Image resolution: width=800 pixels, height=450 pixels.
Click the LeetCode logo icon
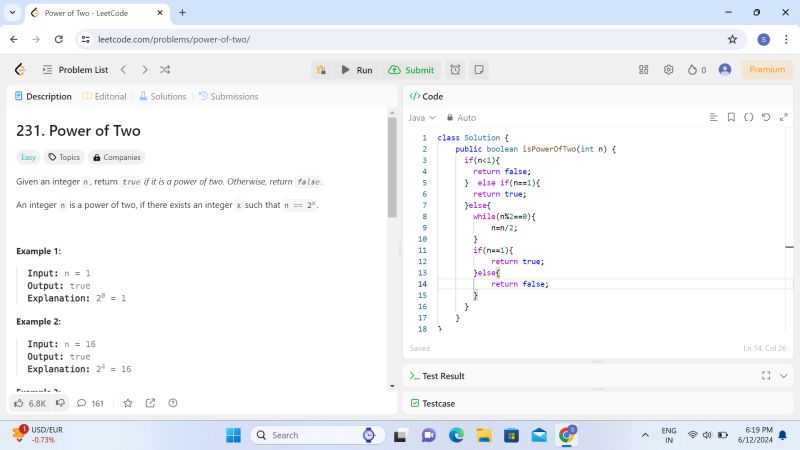pyautogui.click(x=20, y=69)
